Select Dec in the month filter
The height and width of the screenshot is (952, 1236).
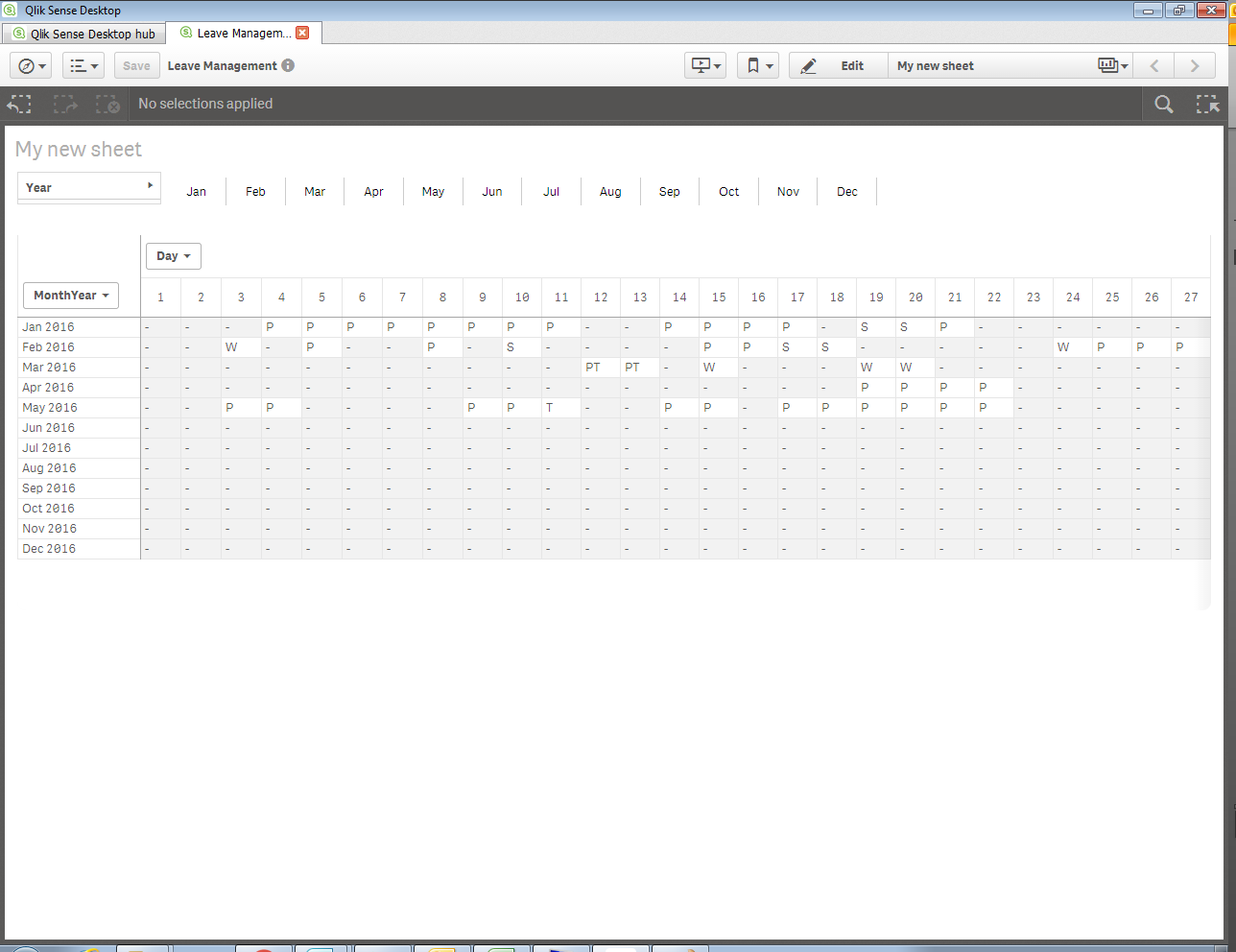coord(847,191)
